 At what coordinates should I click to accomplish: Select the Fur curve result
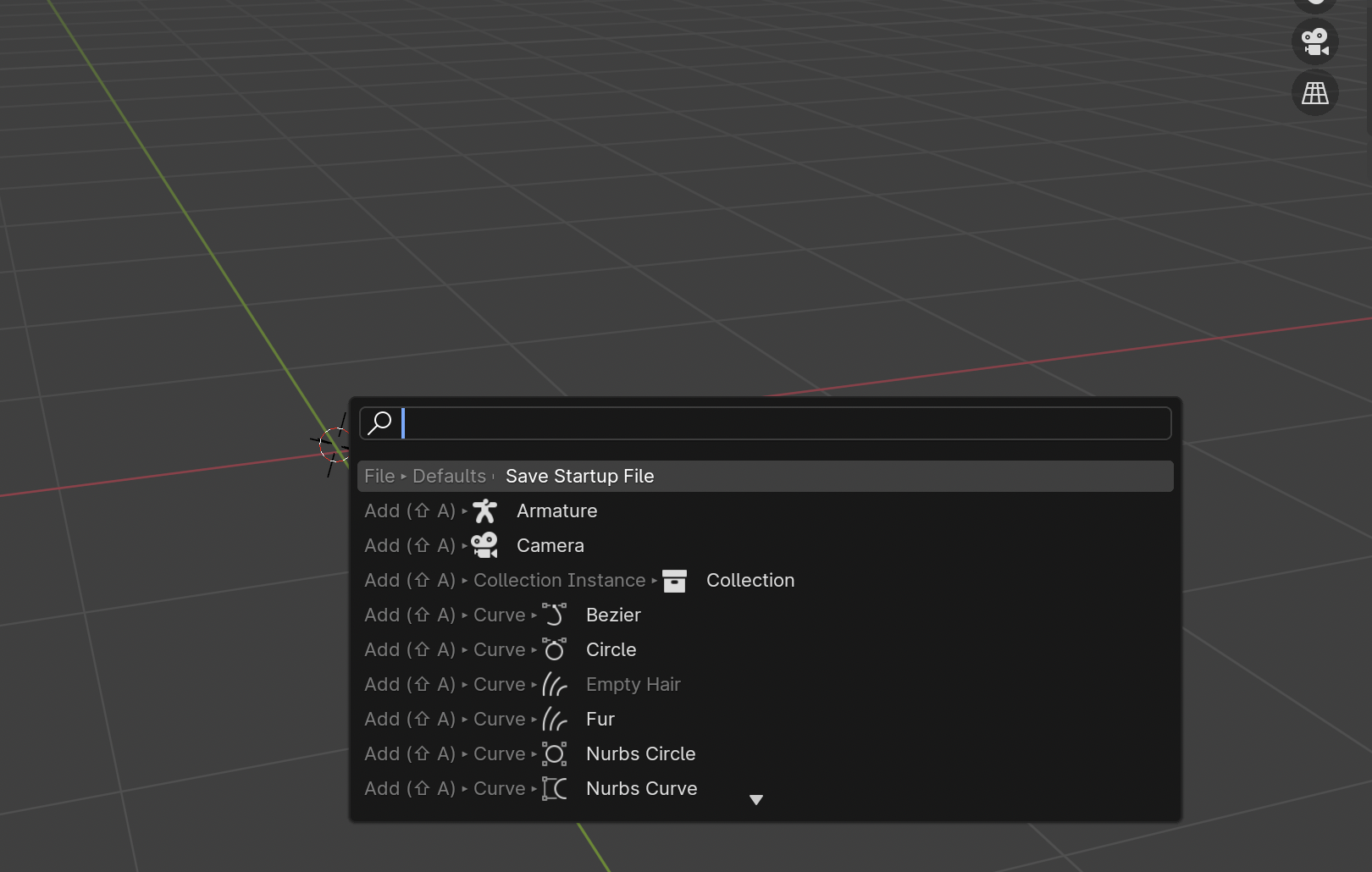tap(765, 719)
